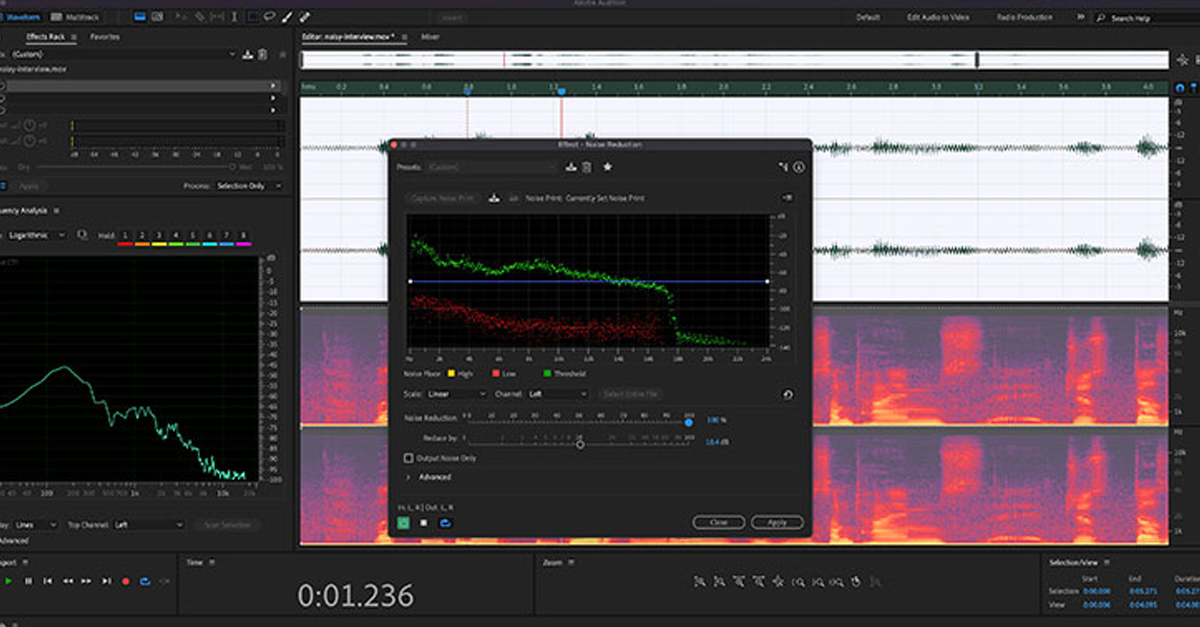Click the Noise Reduction percentage slider handle
The height and width of the screenshot is (627, 1200).
tap(689, 422)
